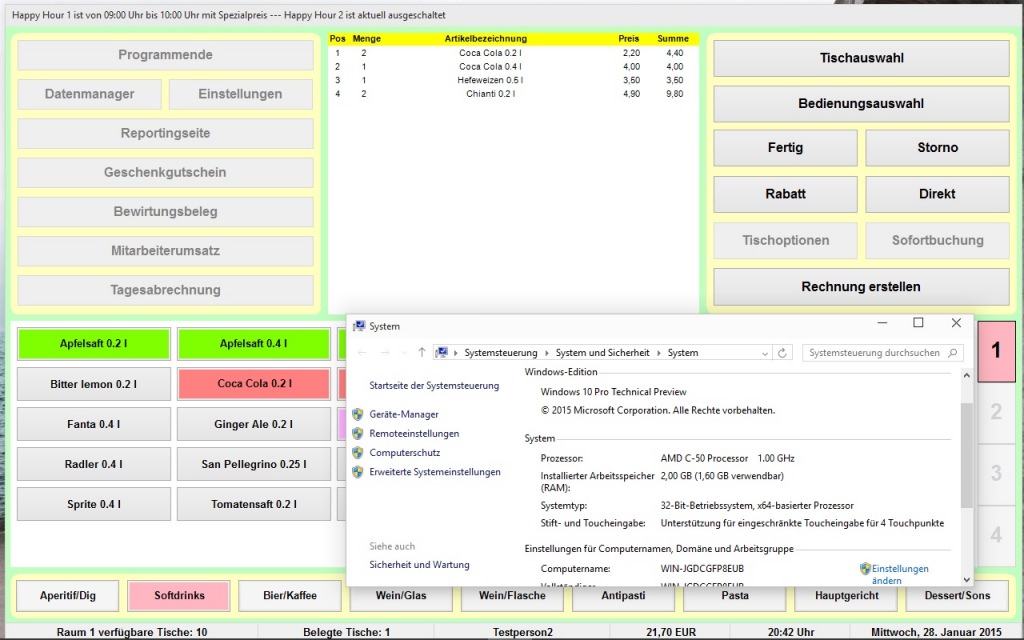The width and height of the screenshot is (1024, 640).
Task: Click the Storno button
Action: point(937,148)
